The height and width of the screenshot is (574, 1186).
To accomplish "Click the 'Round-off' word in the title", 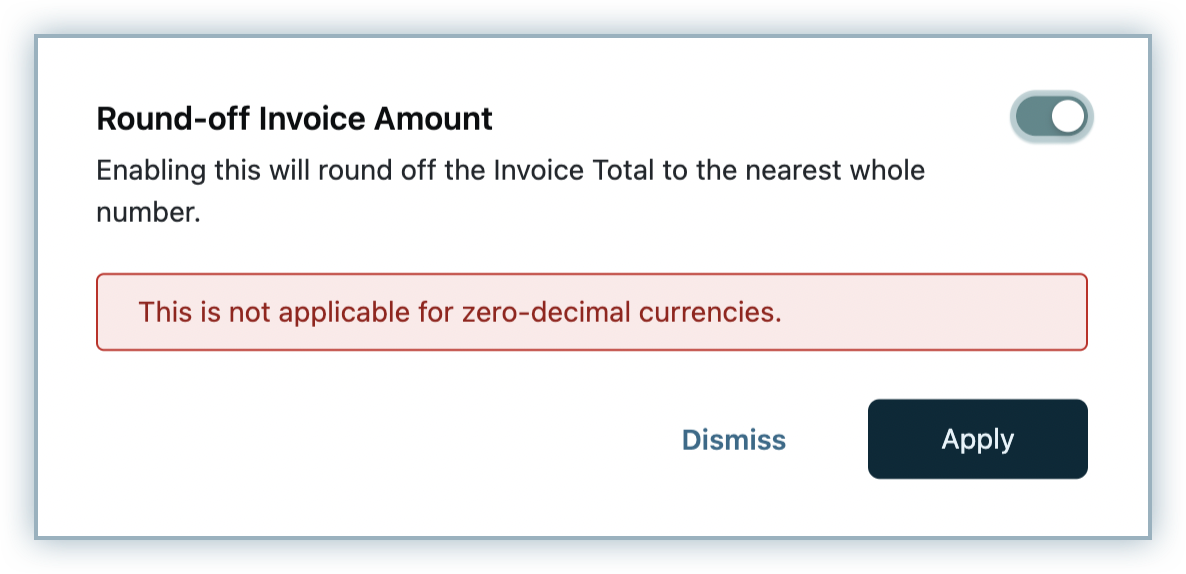I will coord(173,119).
